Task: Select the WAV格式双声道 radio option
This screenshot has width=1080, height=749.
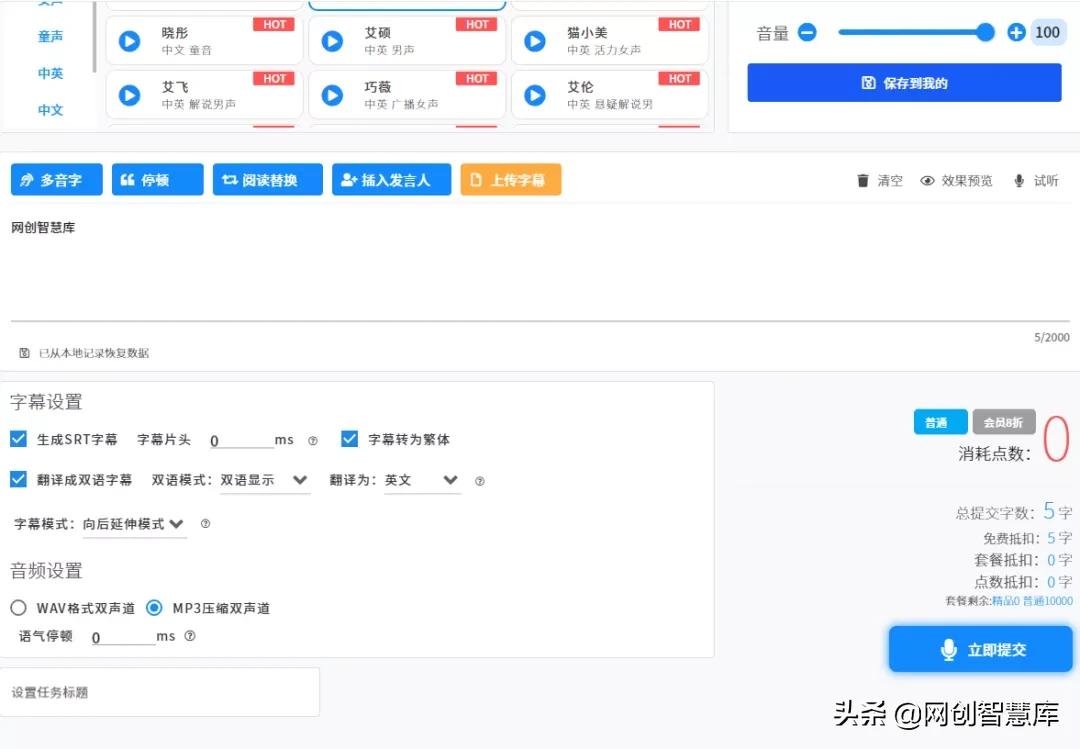Action: tap(17, 607)
